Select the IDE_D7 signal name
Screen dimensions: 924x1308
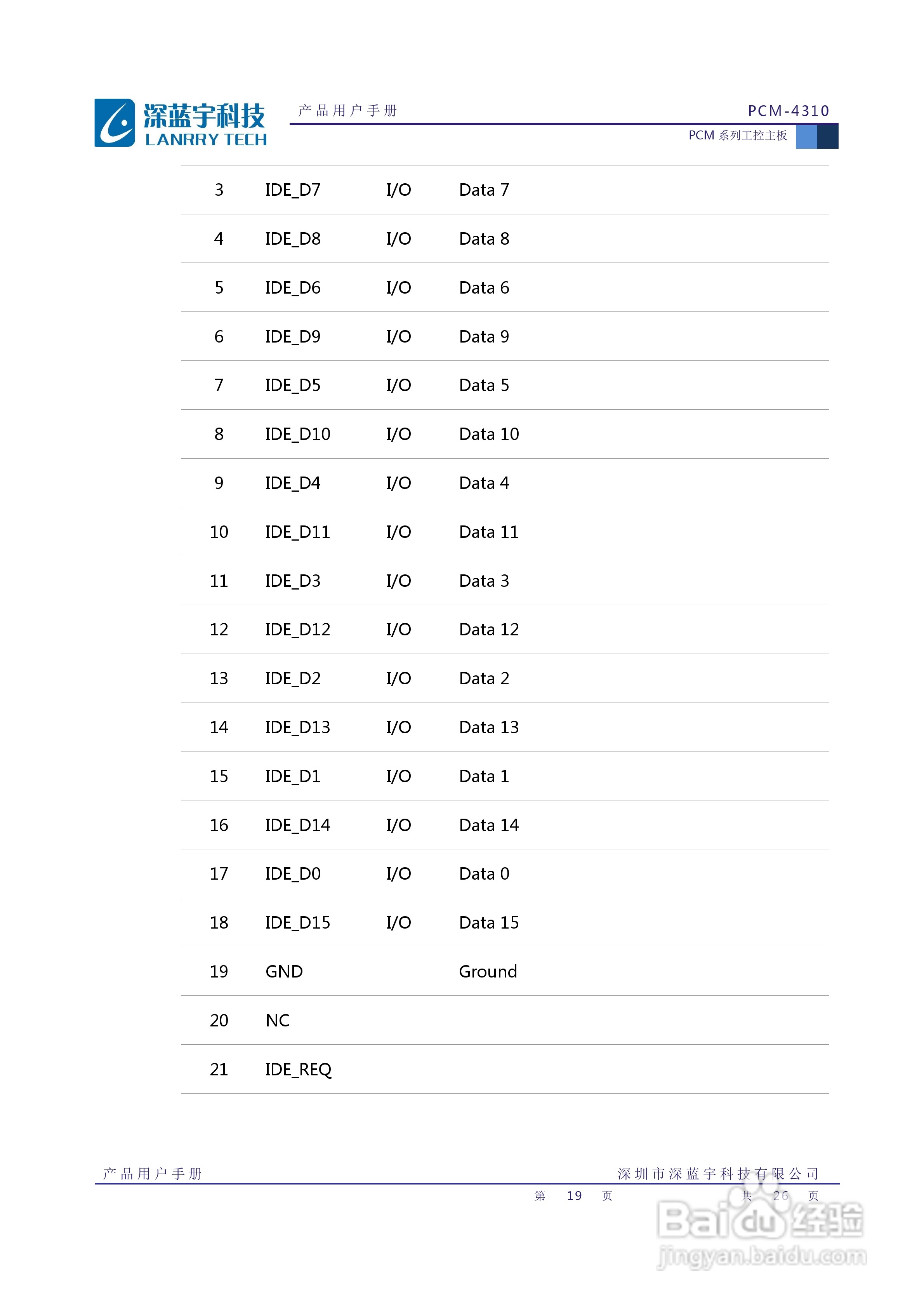point(293,190)
